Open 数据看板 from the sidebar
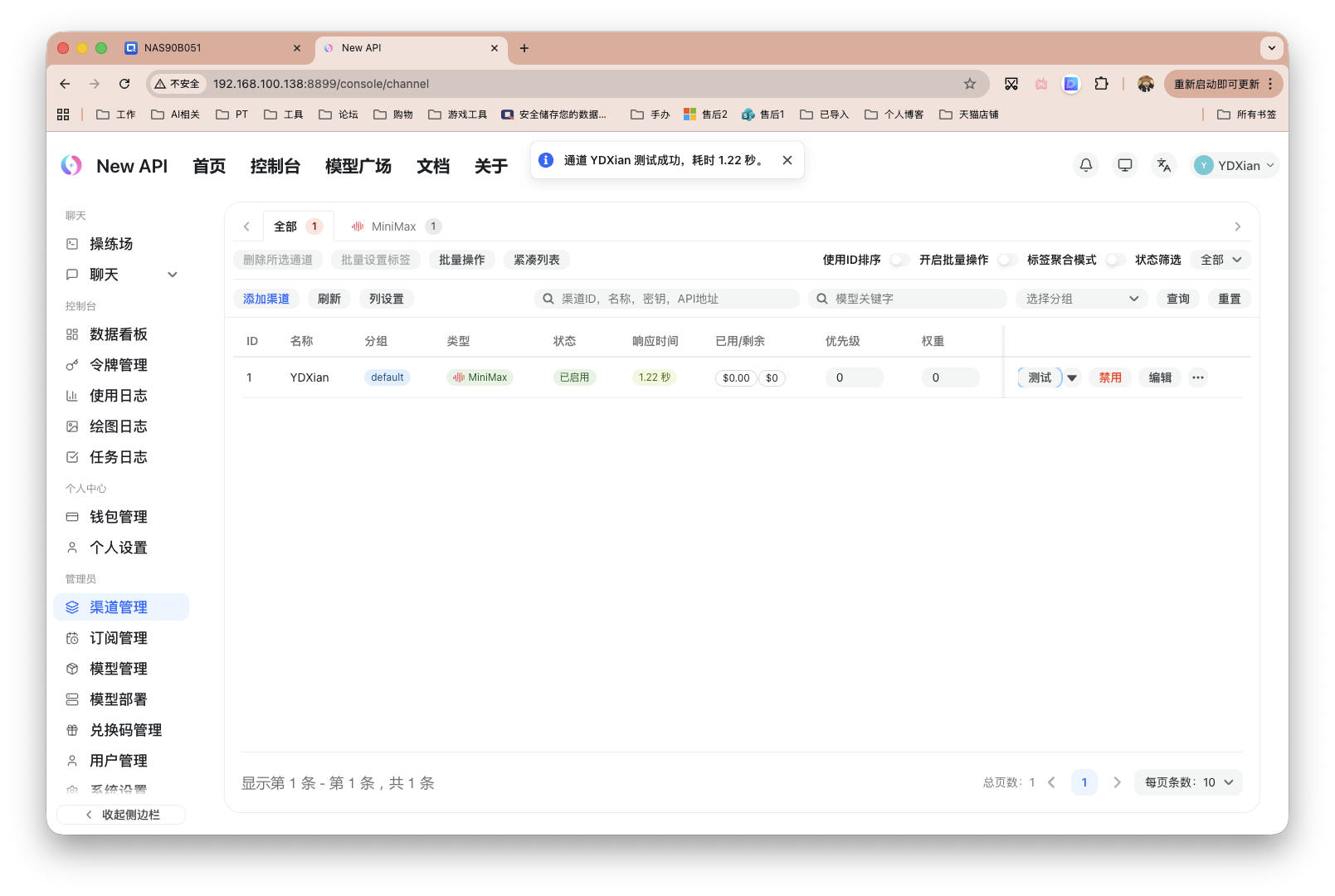The height and width of the screenshot is (896, 1335). click(x=118, y=334)
